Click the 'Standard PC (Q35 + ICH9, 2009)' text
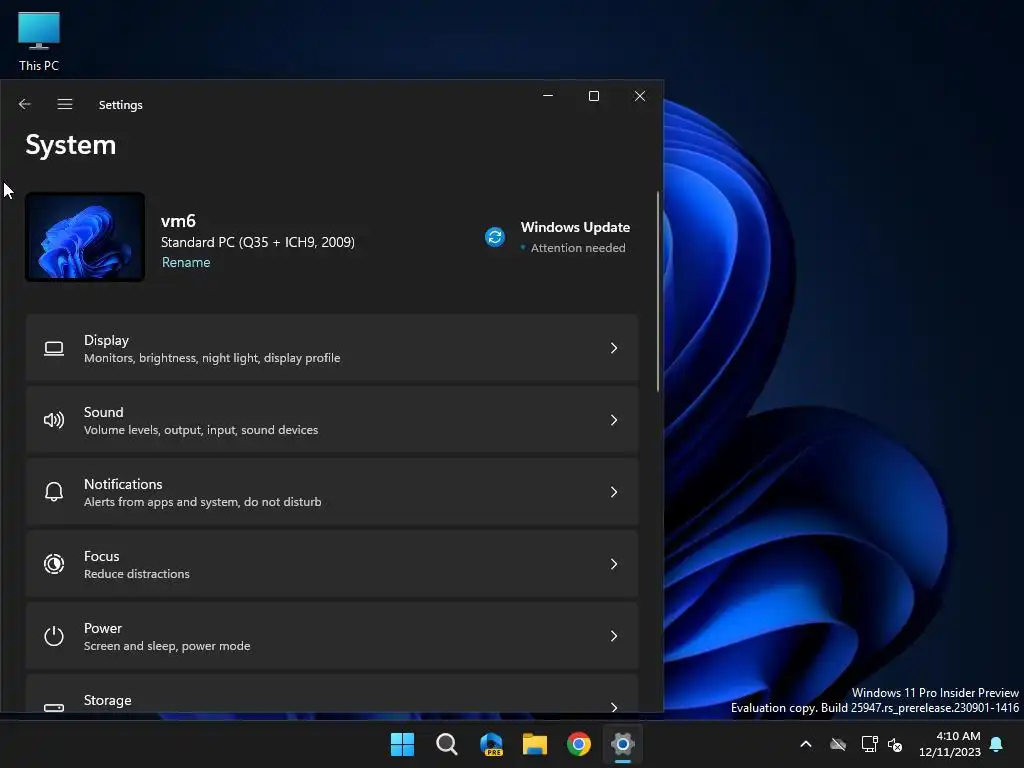 click(258, 242)
